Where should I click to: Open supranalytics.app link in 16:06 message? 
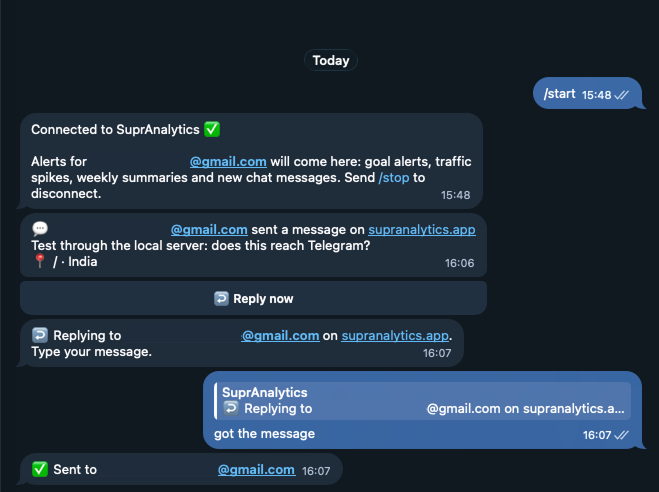point(422,230)
